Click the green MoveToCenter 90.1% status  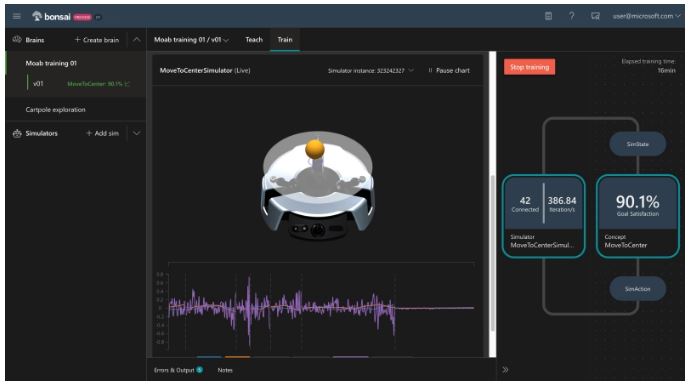click(x=98, y=84)
